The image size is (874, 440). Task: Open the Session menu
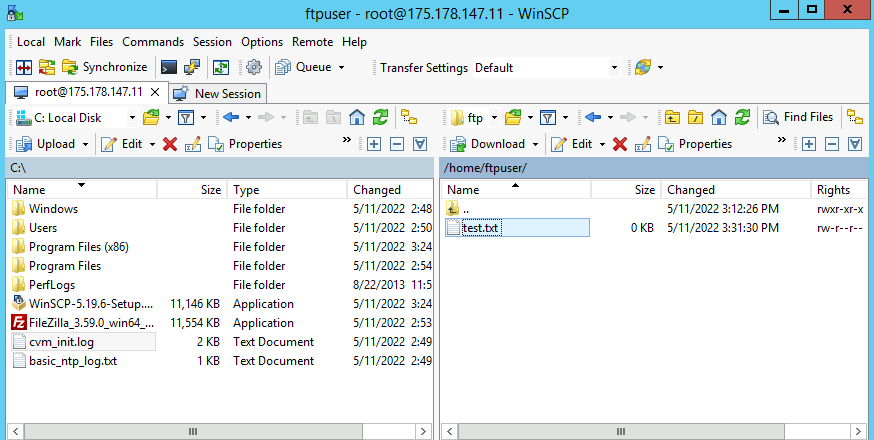pyautogui.click(x=212, y=42)
